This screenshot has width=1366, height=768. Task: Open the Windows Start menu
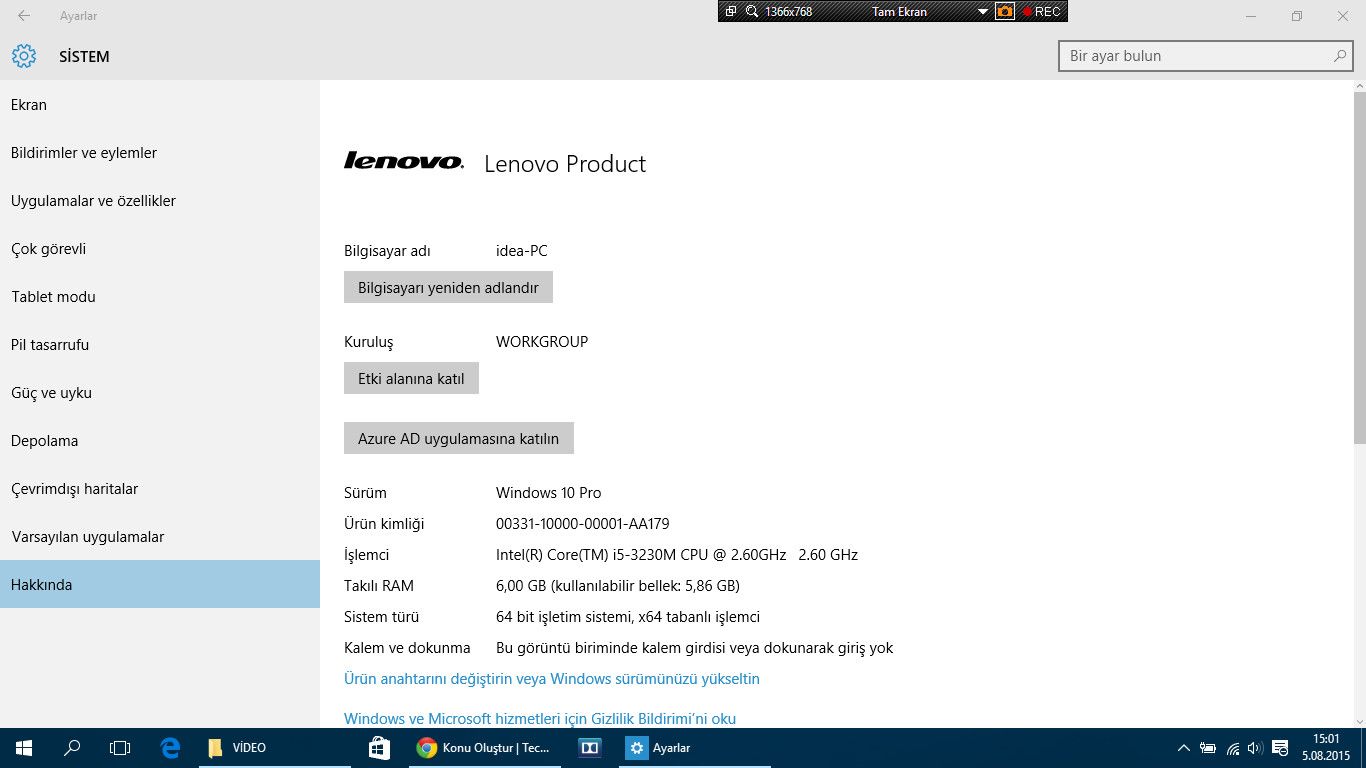[x=24, y=748]
